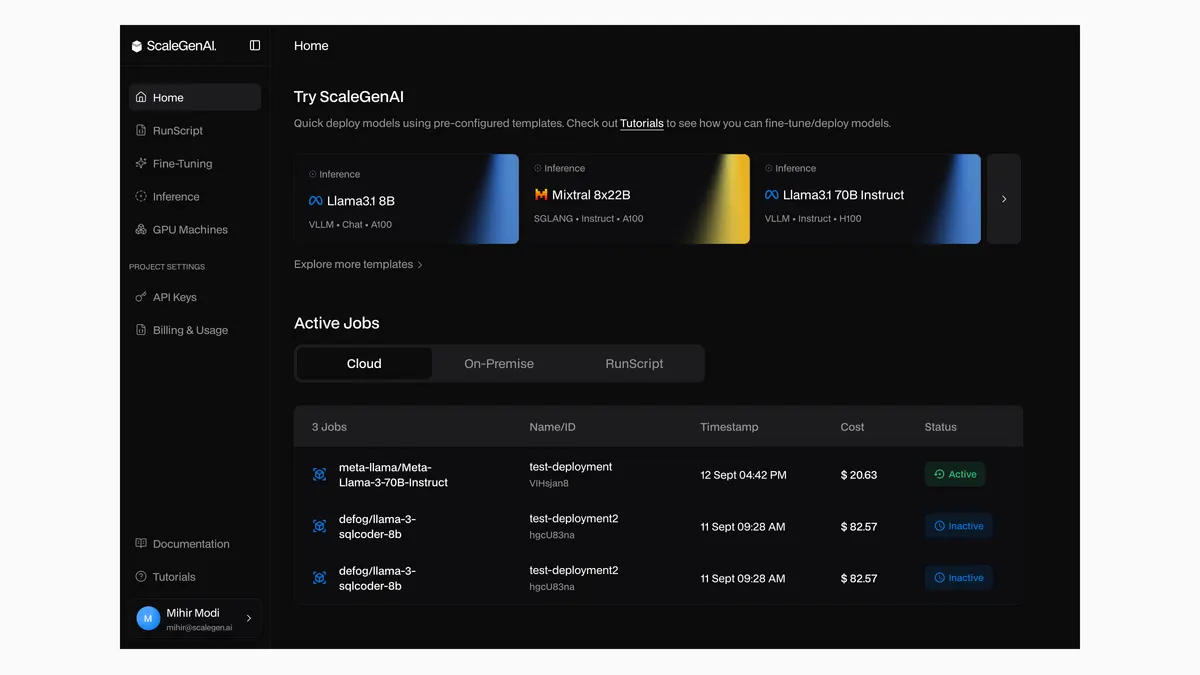Click Inactive badge in last job row

(x=958, y=578)
